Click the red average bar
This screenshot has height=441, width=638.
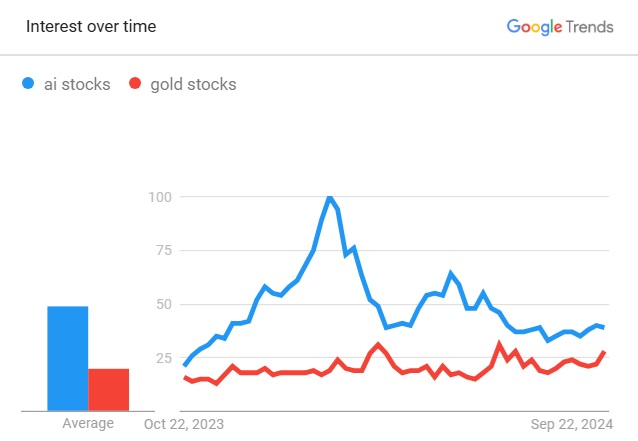(109, 389)
